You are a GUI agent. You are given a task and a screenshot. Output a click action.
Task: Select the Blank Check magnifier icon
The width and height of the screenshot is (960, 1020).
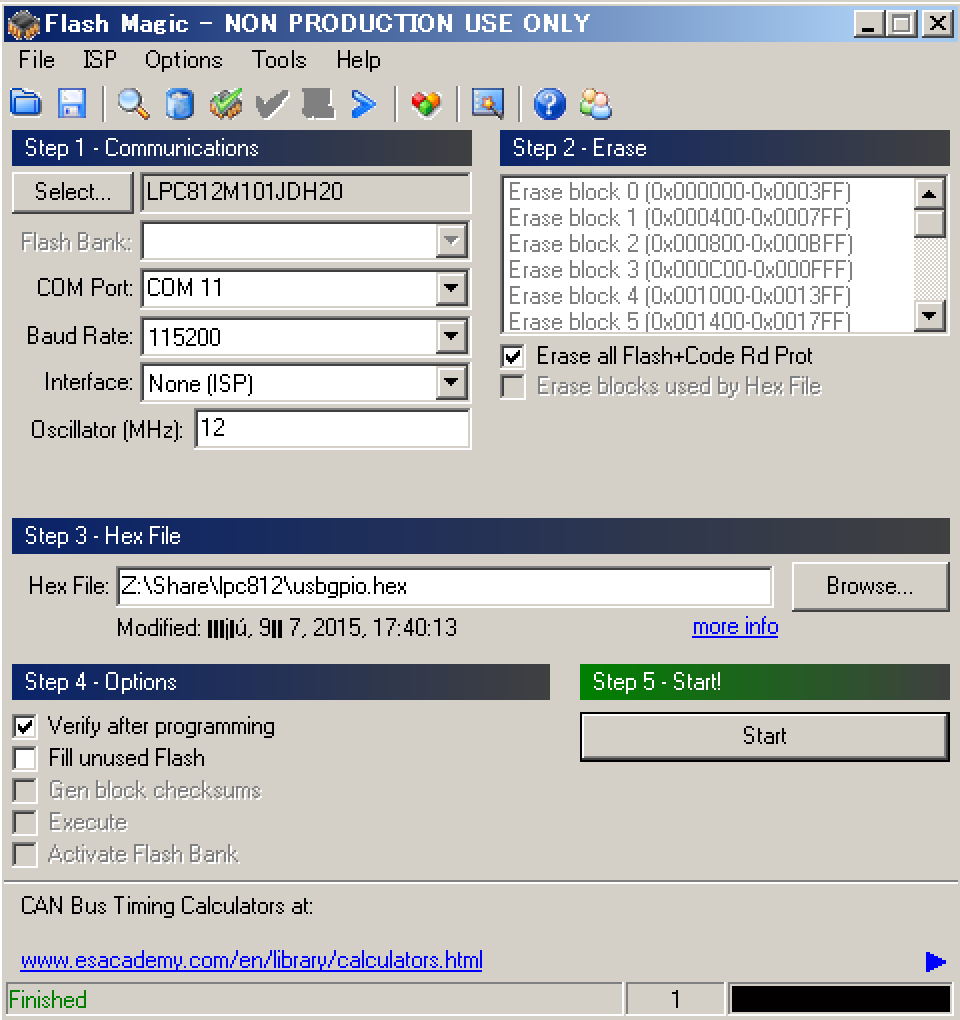click(133, 103)
